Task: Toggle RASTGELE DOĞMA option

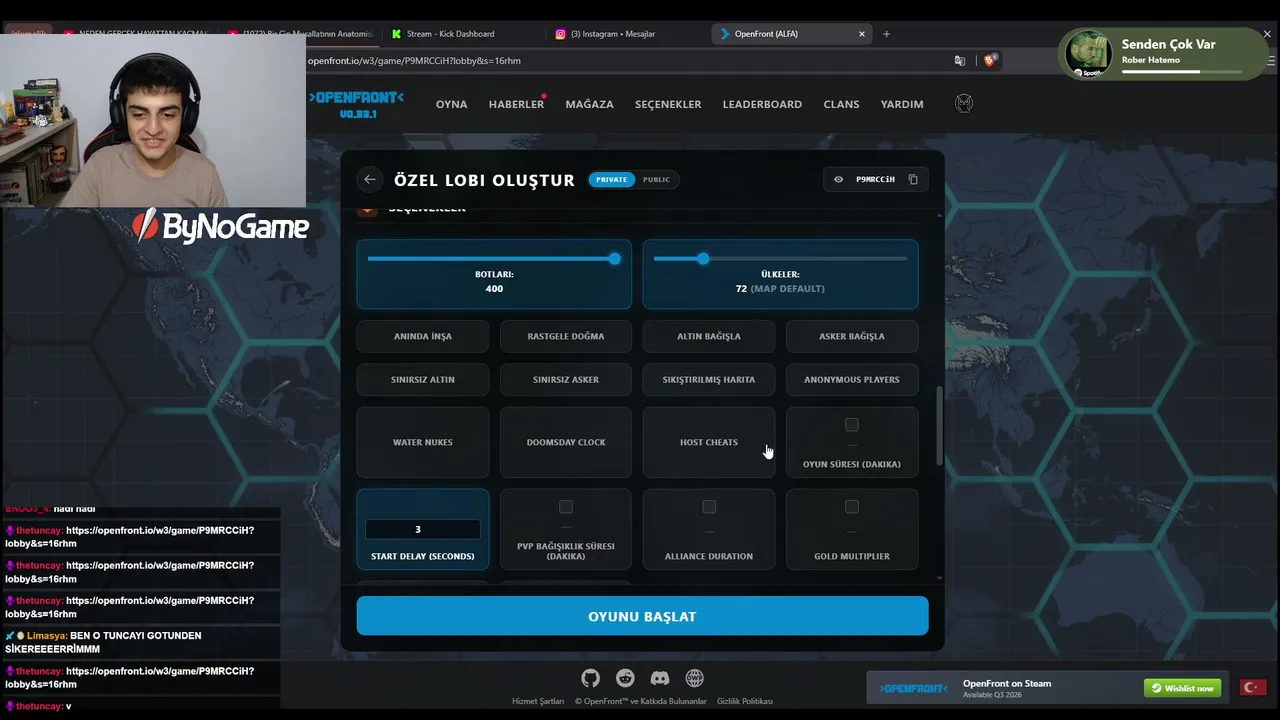Action: coord(566,336)
